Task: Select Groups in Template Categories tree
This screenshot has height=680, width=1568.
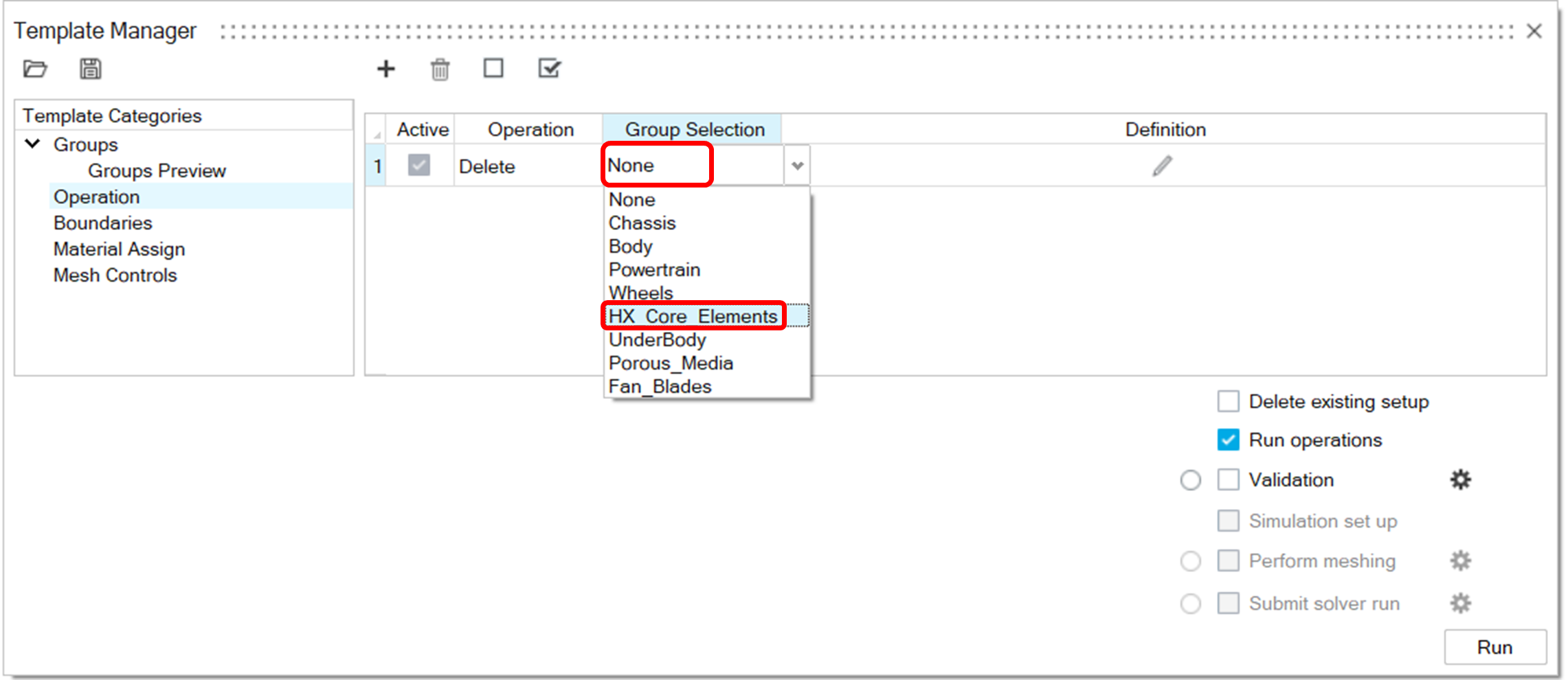Action: [x=86, y=145]
